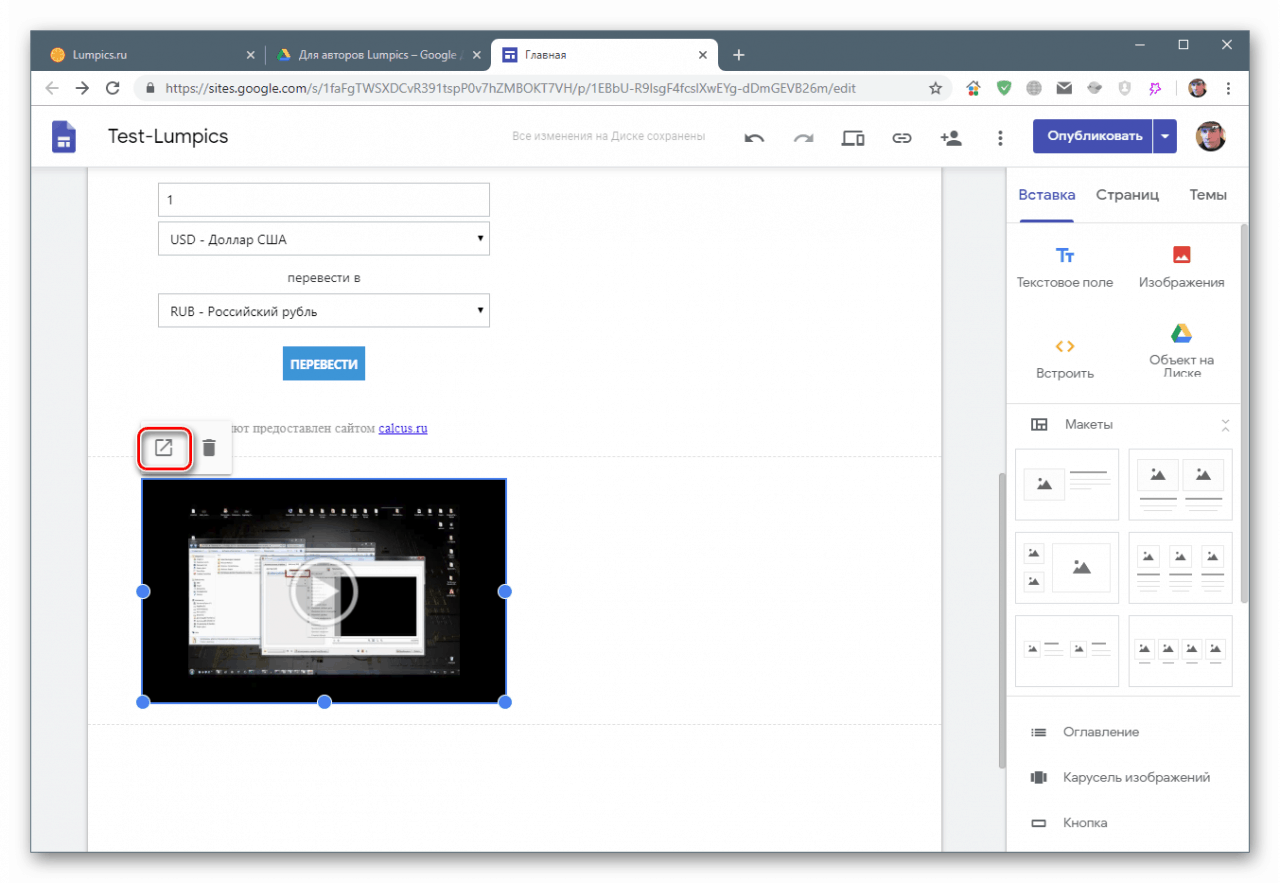Click the Test-Lumpics site title
1280x883 pixels.
click(168, 136)
